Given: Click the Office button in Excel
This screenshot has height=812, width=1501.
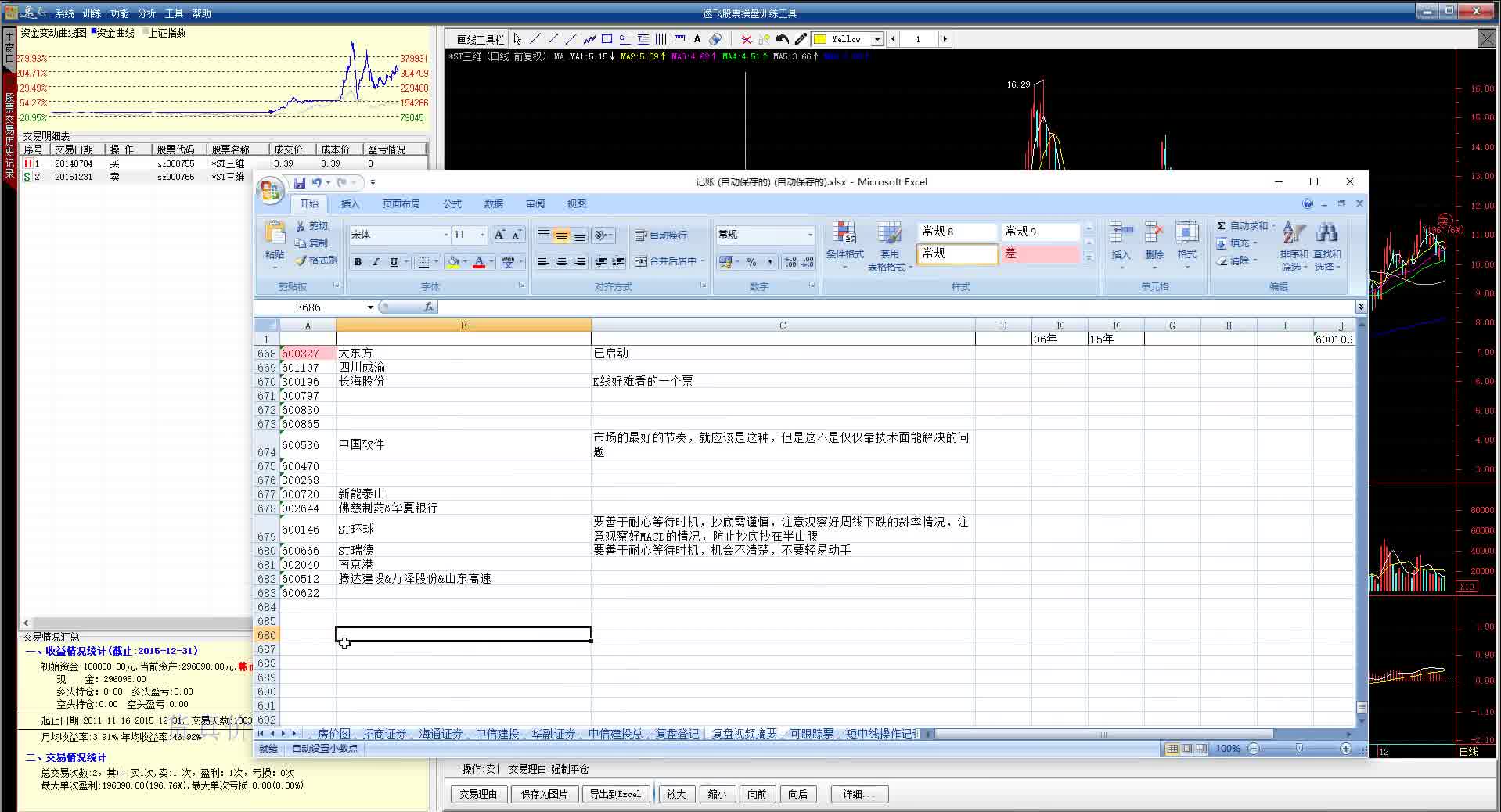Looking at the screenshot, I should [x=270, y=191].
